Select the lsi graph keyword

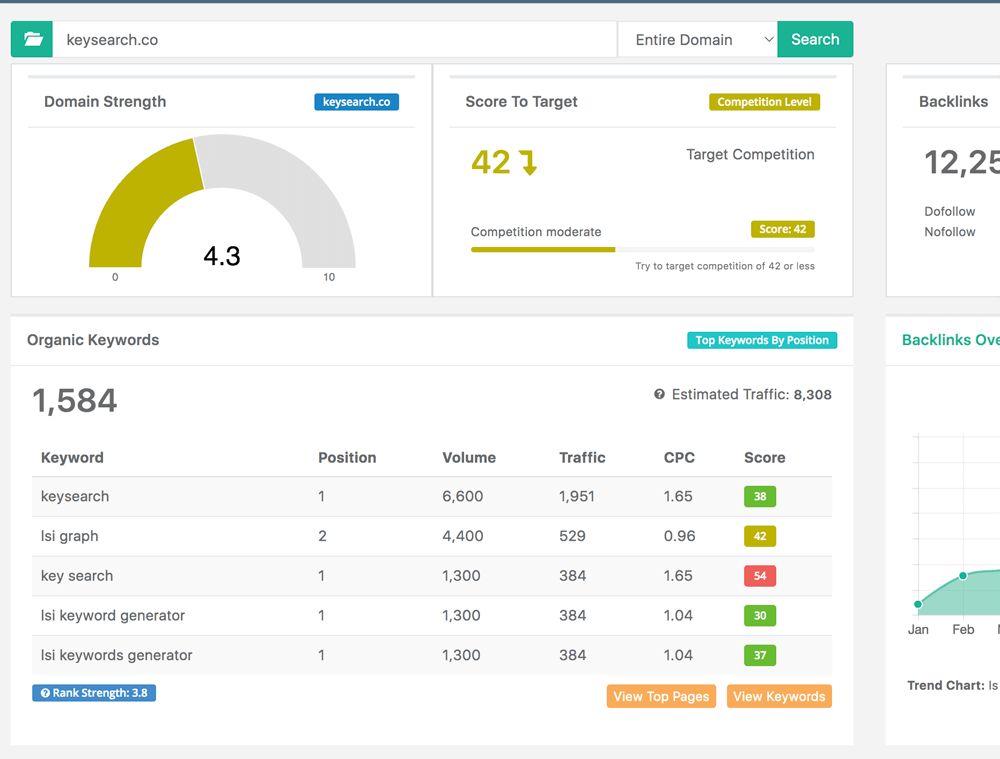[x=70, y=536]
